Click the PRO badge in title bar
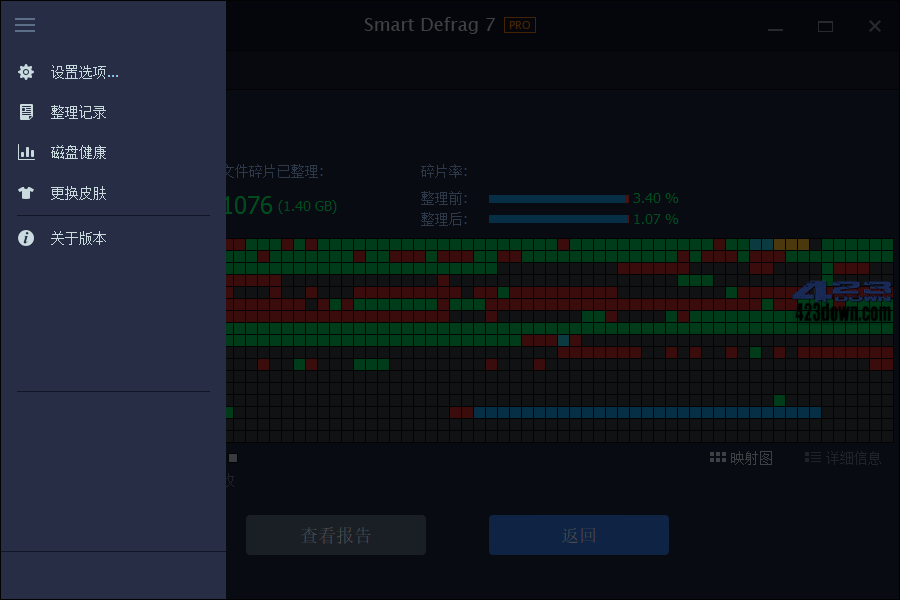The width and height of the screenshot is (900, 600). coord(519,25)
